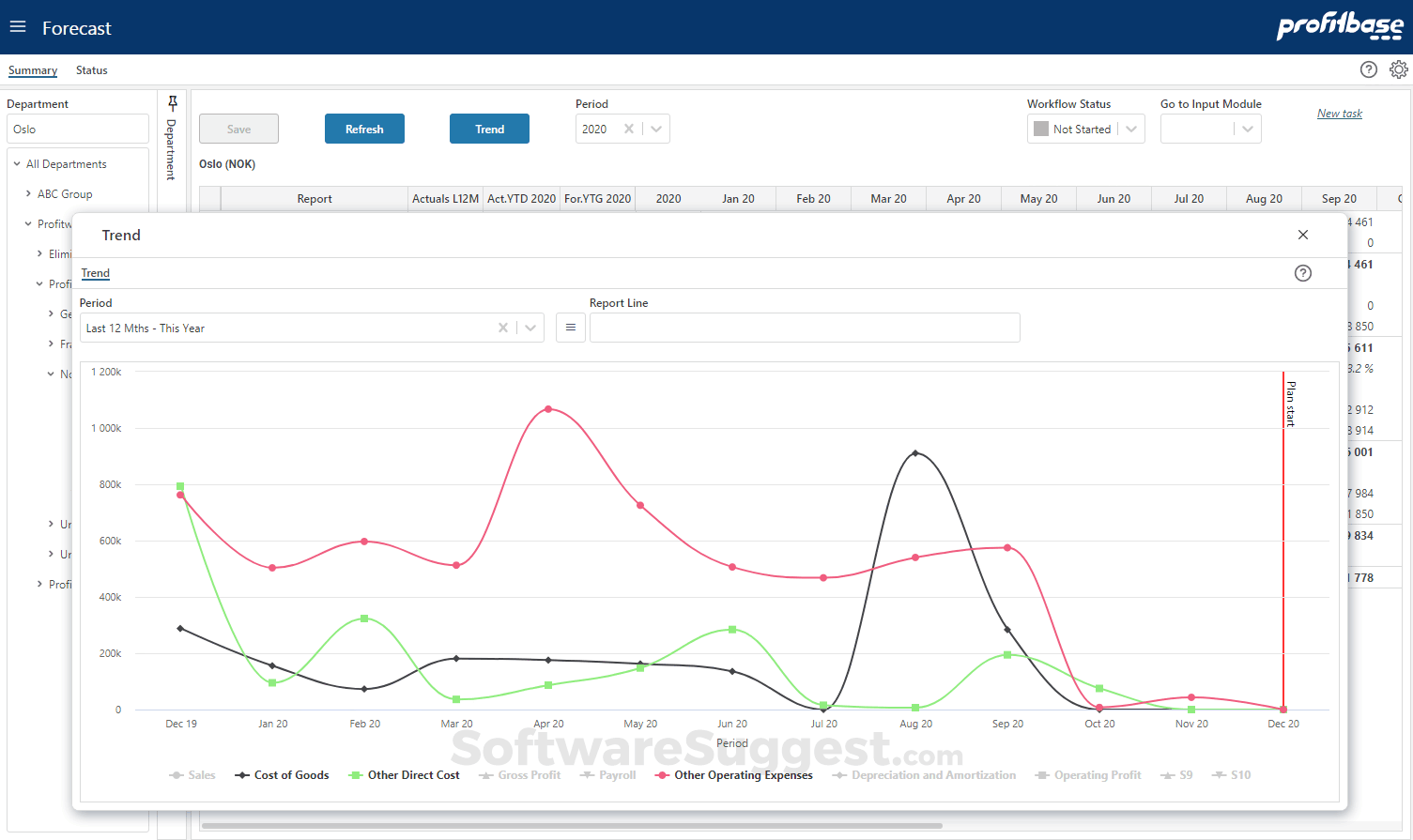Select the Trend tab in the dialog

point(95,273)
